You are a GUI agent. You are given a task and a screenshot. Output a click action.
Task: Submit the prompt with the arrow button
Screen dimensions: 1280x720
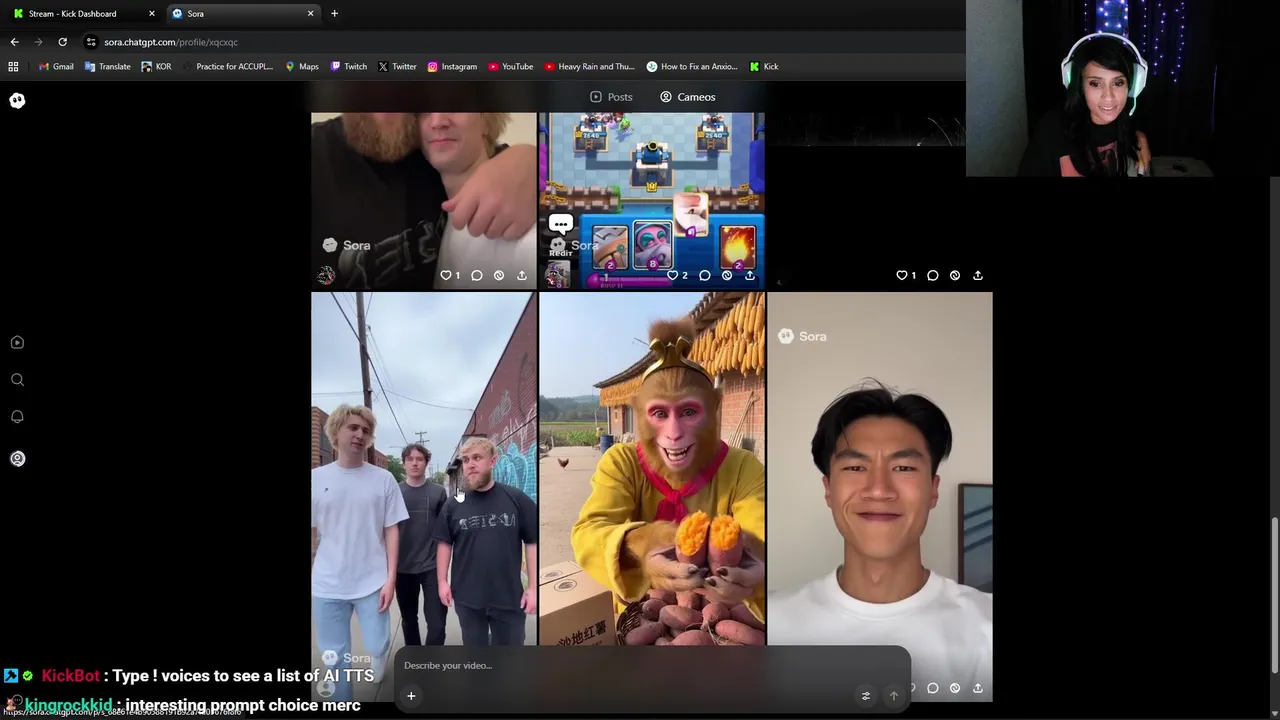[x=894, y=696]
